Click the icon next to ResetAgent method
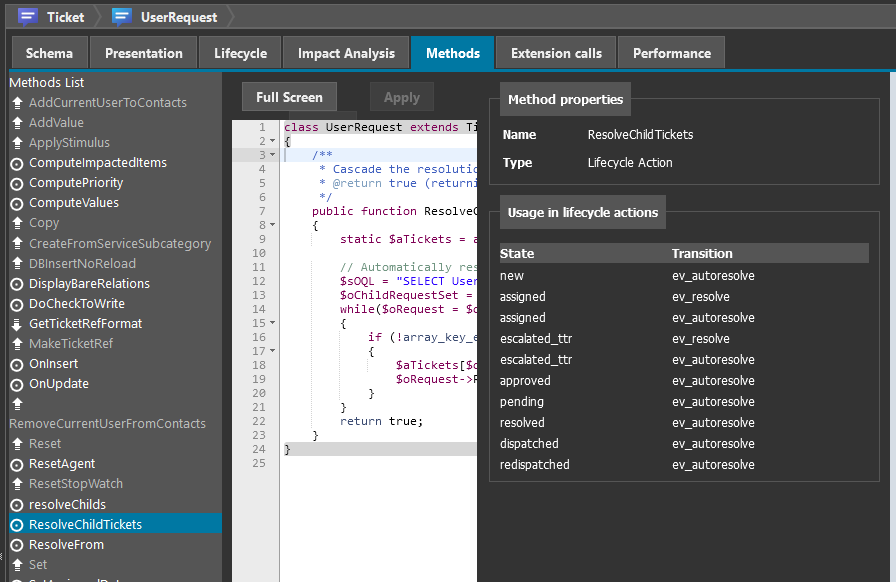The image size is (896, 582). pyautogui.click(x=16, y=465)
